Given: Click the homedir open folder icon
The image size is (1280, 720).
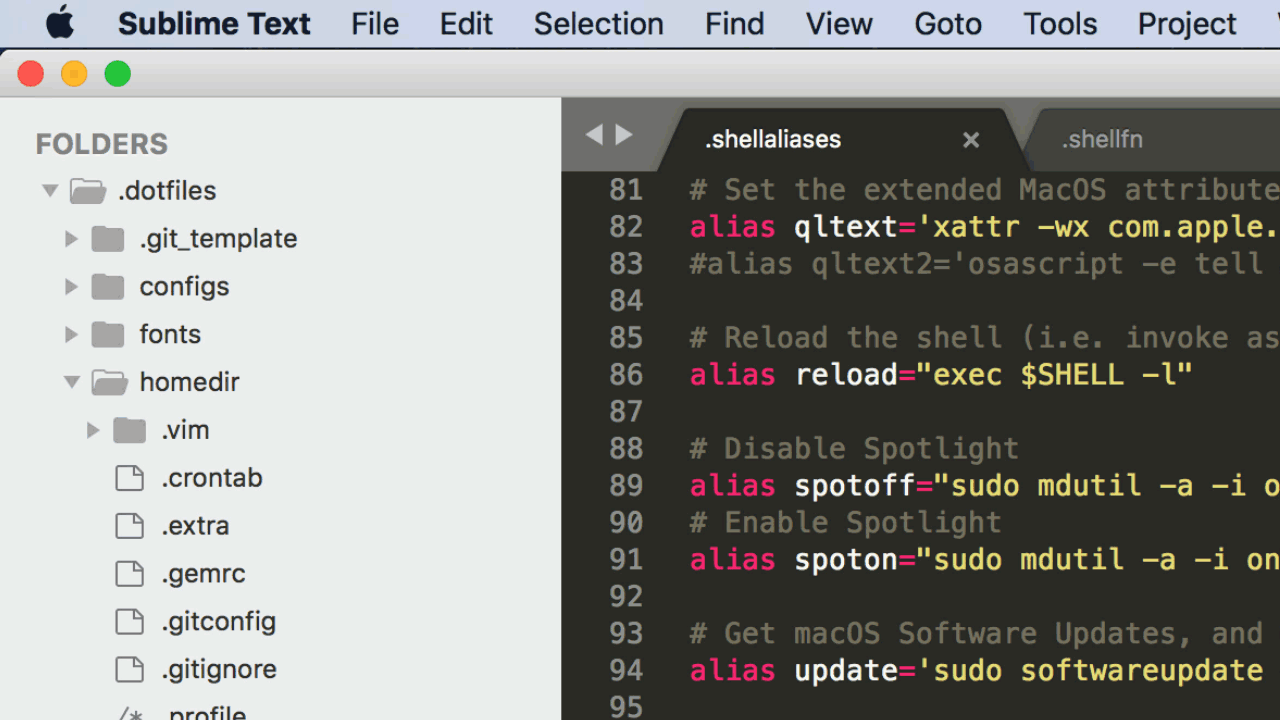Looking at the screenshot, I should coord(110,382).
